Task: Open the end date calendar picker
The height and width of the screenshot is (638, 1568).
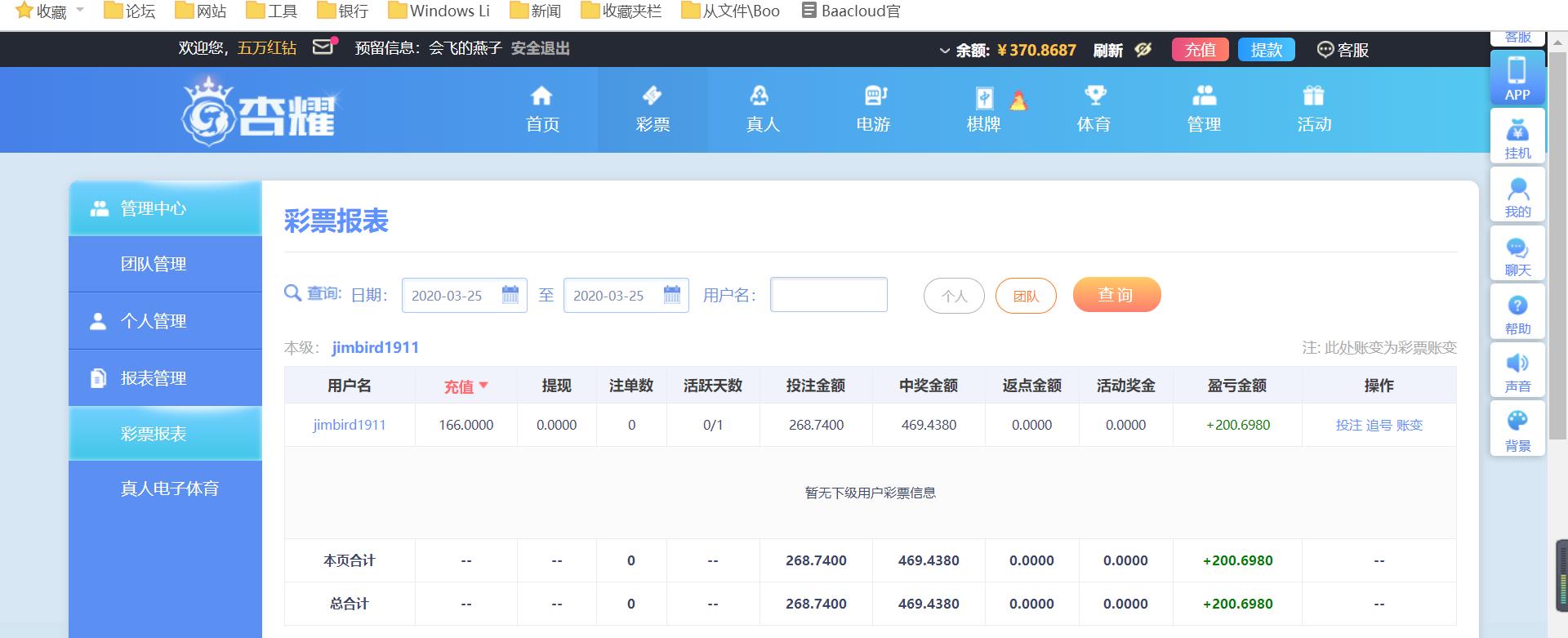Action: (671, 295)
